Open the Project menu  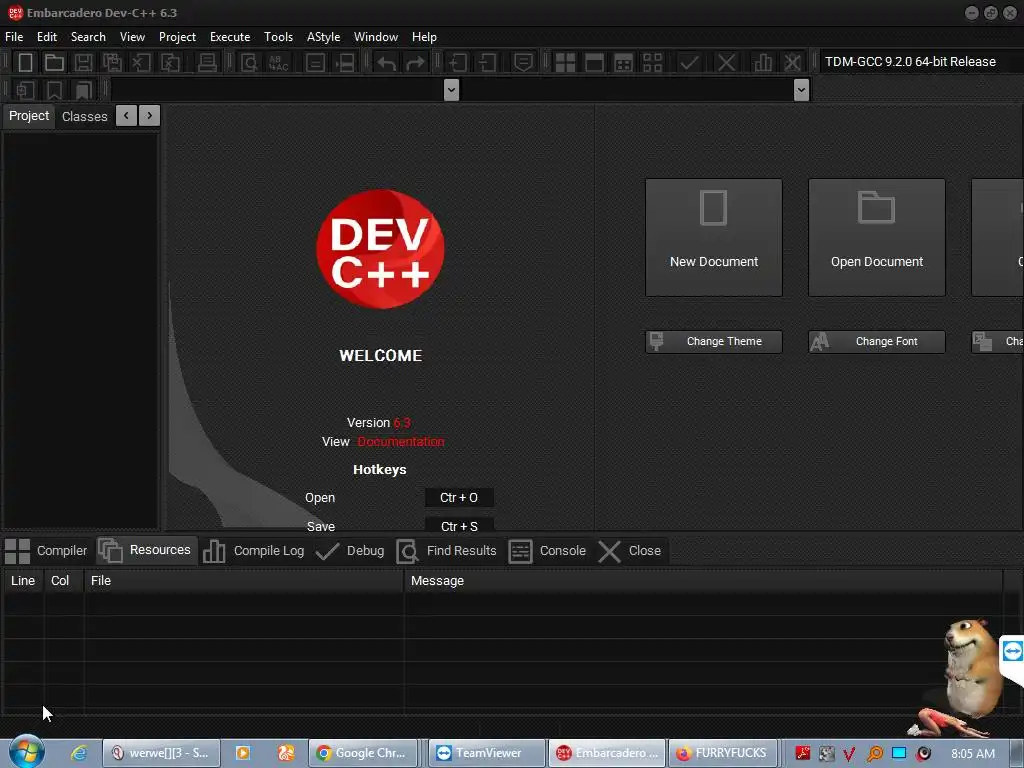177,37
